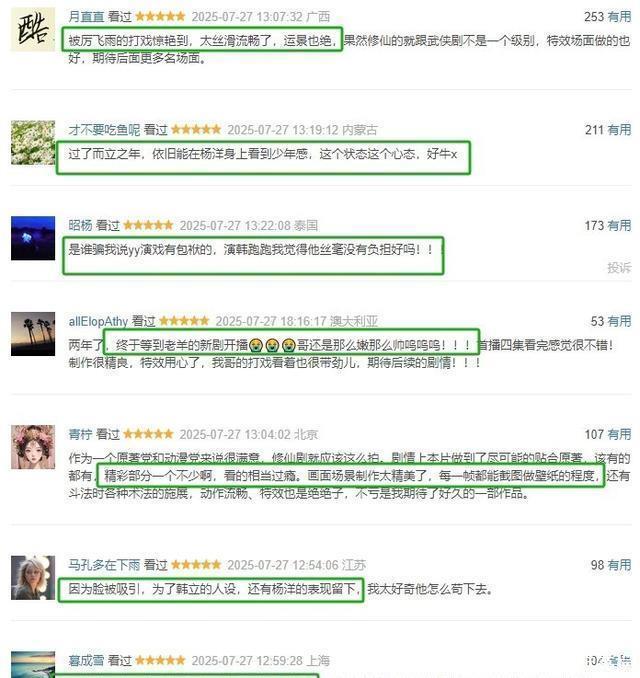
Task: Visit 青柠's profile name
Action: coord(80,434)
